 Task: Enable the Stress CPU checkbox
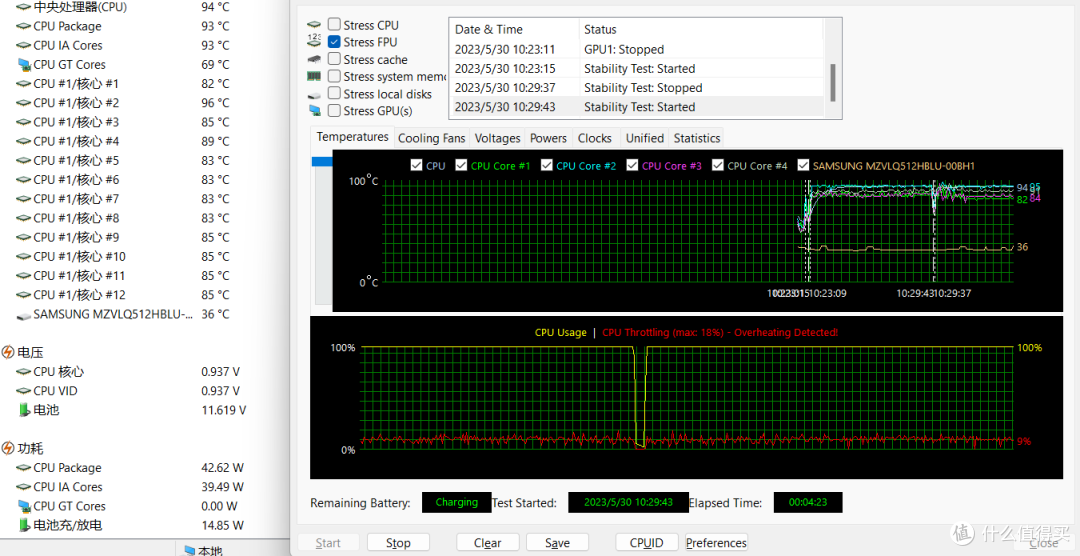tap(334, 25)
